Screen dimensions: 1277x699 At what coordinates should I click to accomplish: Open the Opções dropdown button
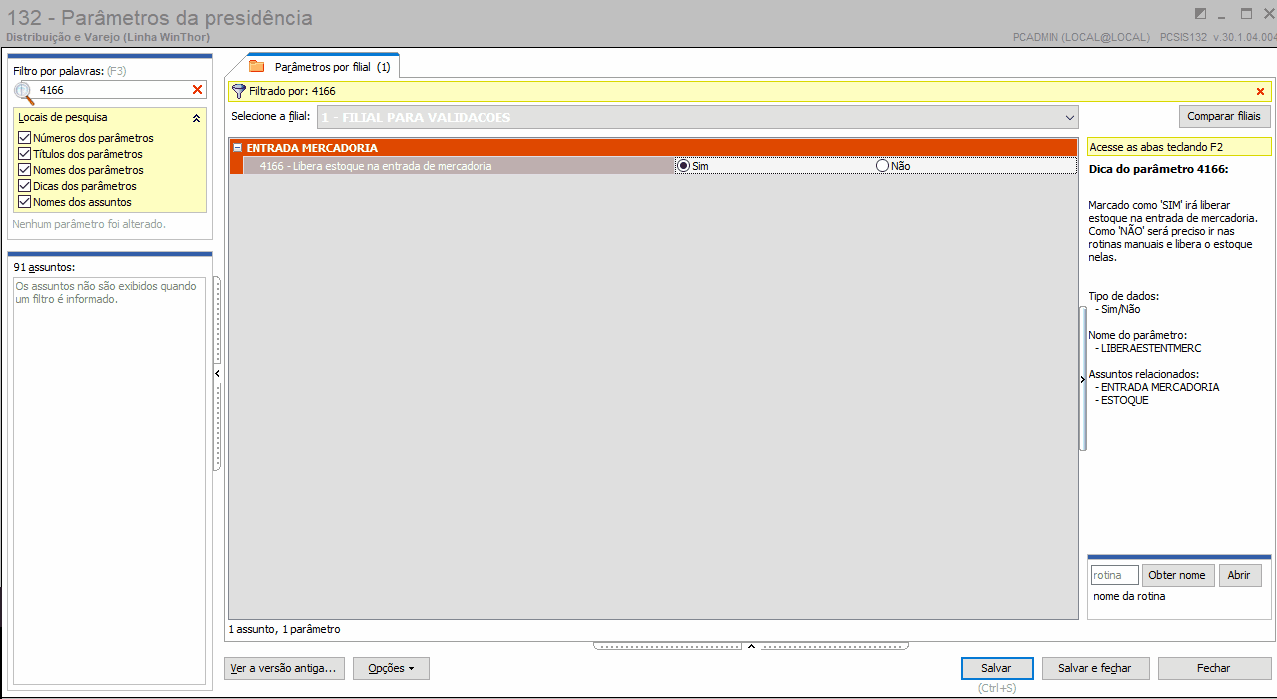pos(391,668)
